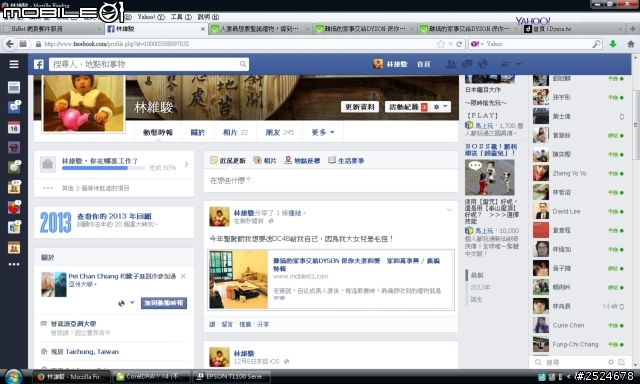Viewport: 640px width, 384px height.
Task: Open new tab with plus button
Action: pyautogui.click(x=633, y=29)
